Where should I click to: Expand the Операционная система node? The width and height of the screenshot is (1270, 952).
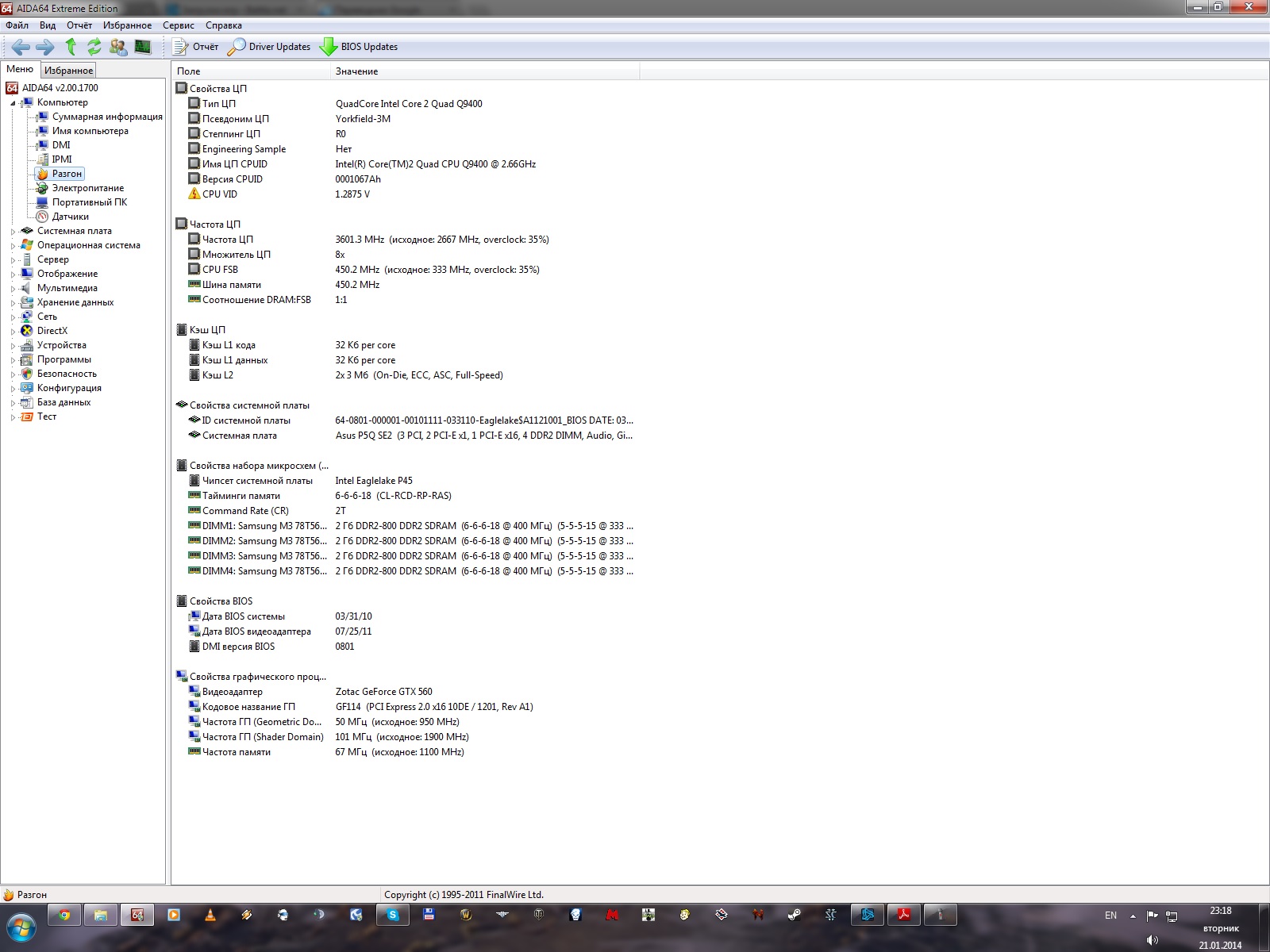pos(13,246)
